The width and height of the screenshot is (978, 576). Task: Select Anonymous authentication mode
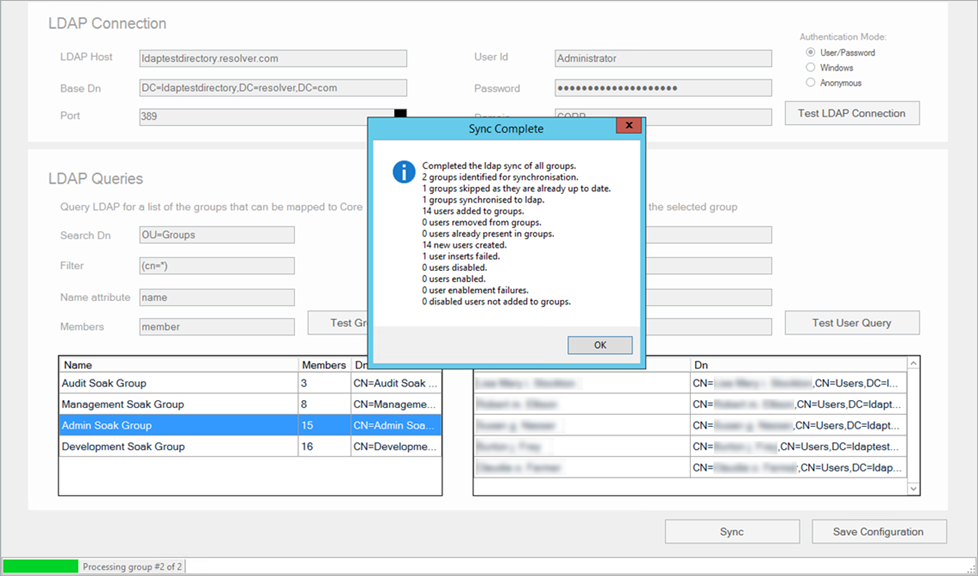(810, 83)
